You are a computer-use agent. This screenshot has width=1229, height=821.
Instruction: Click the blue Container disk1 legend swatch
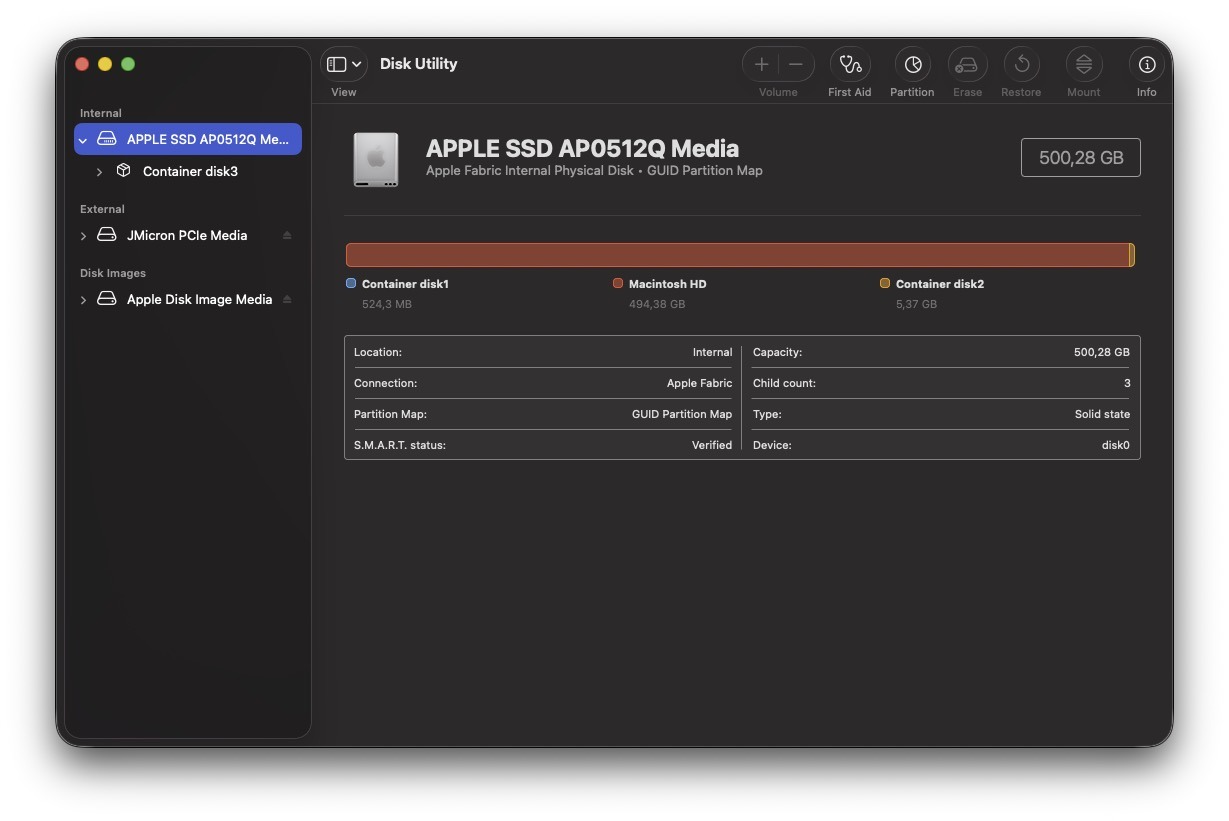pyautogui.click(x=351, y=284)
